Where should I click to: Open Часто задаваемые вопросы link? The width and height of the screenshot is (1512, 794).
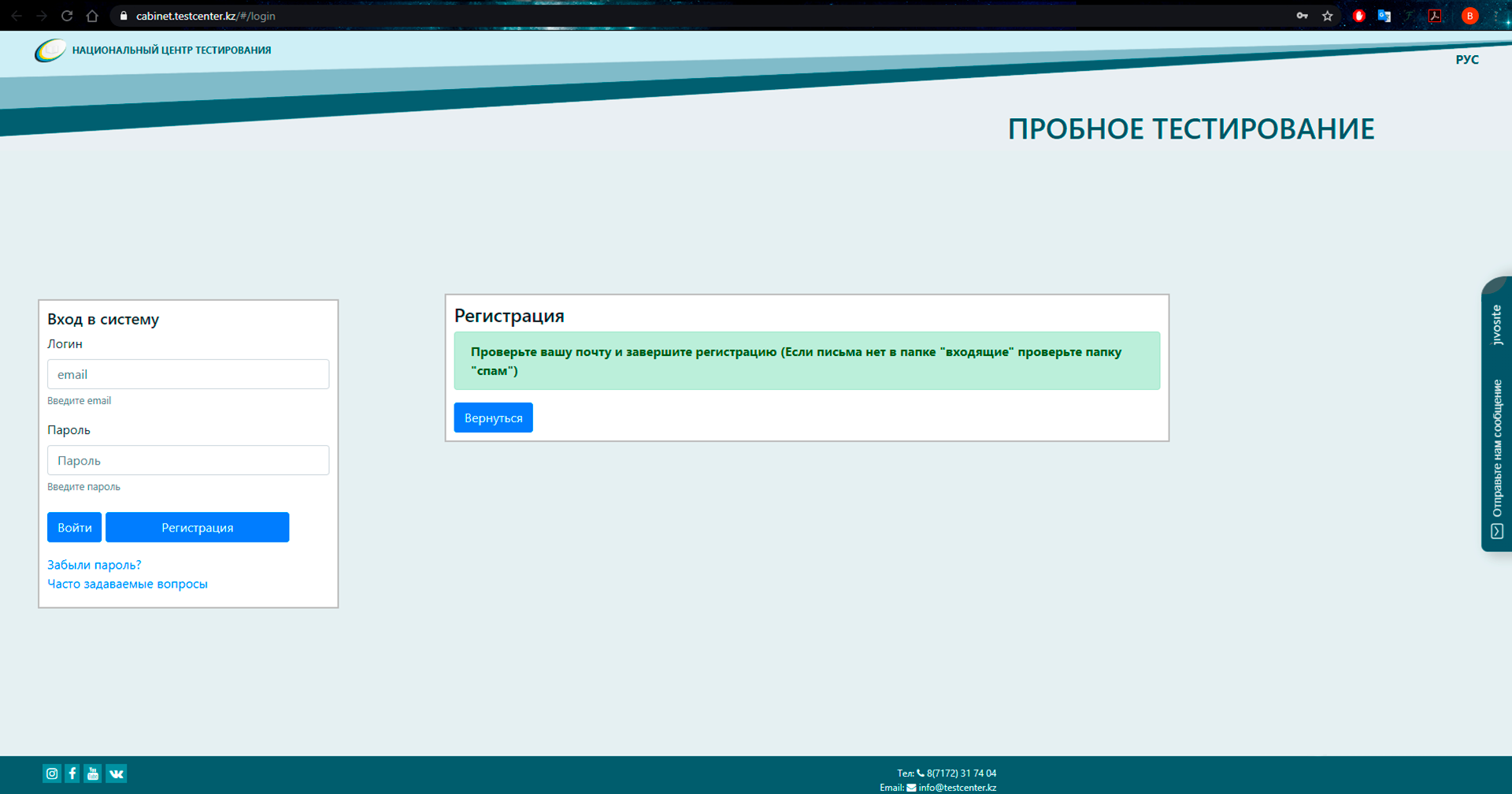128,584
